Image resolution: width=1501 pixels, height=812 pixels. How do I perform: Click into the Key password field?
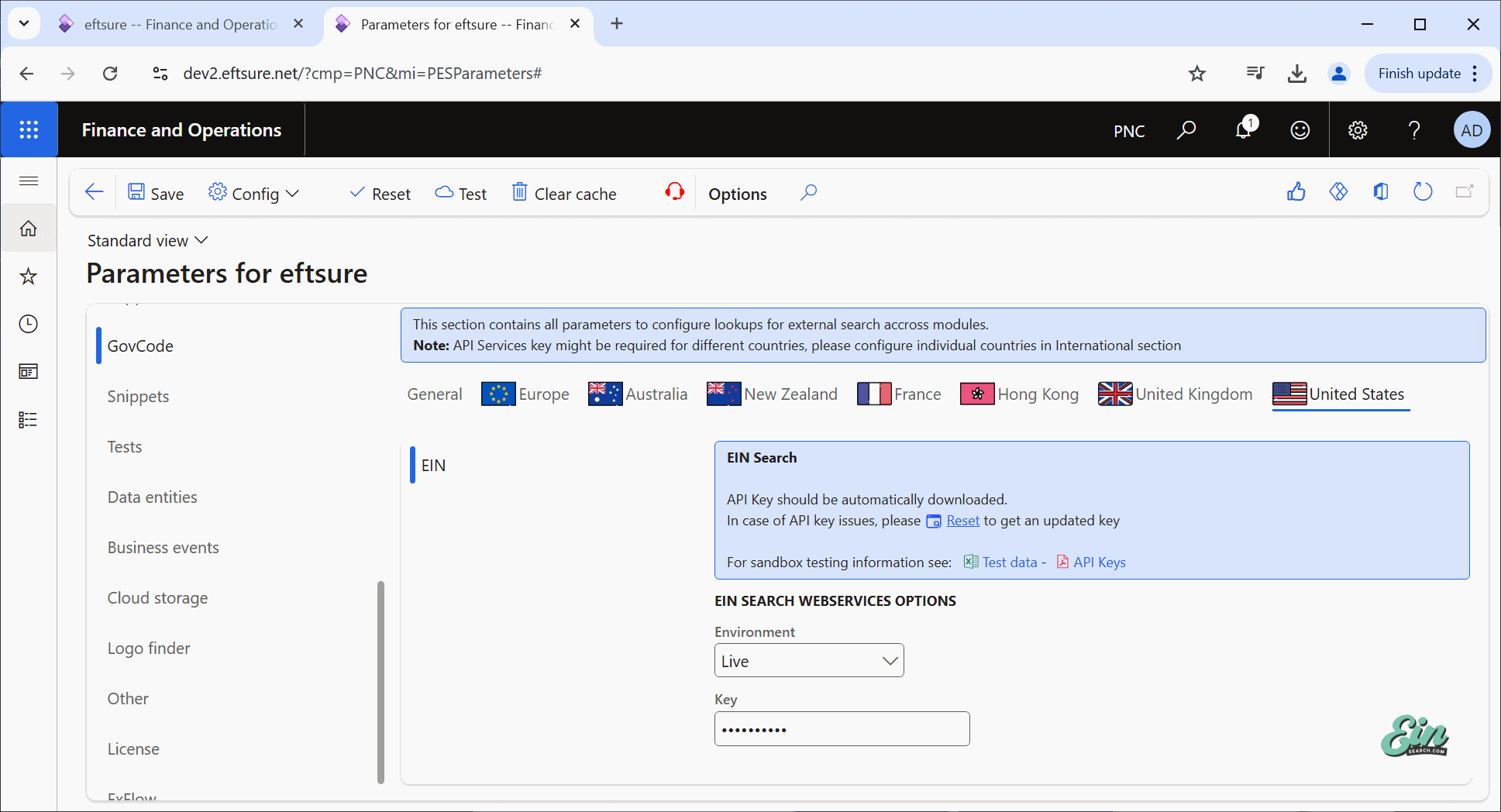[x=842, y=729]
